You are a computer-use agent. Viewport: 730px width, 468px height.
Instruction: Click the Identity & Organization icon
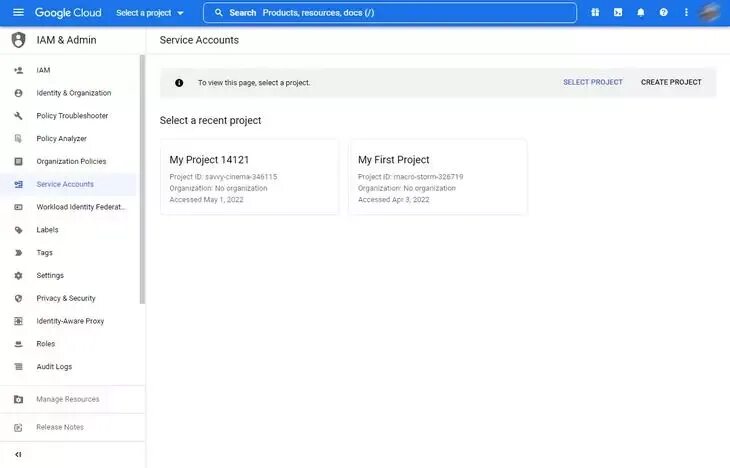click(x=19, y=93)
